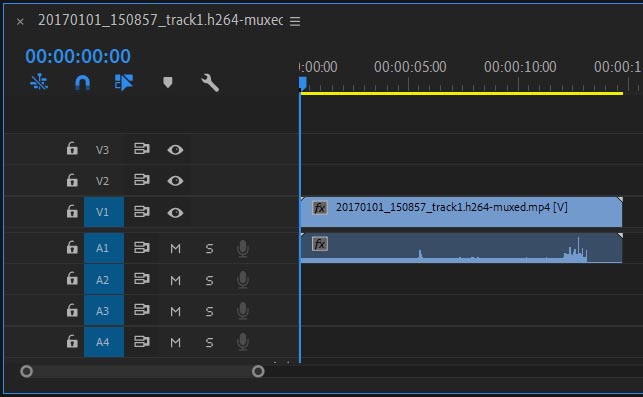This screenshot has width=643, height=397.
Task: Toggle lock on track A1
Action: 72,247
